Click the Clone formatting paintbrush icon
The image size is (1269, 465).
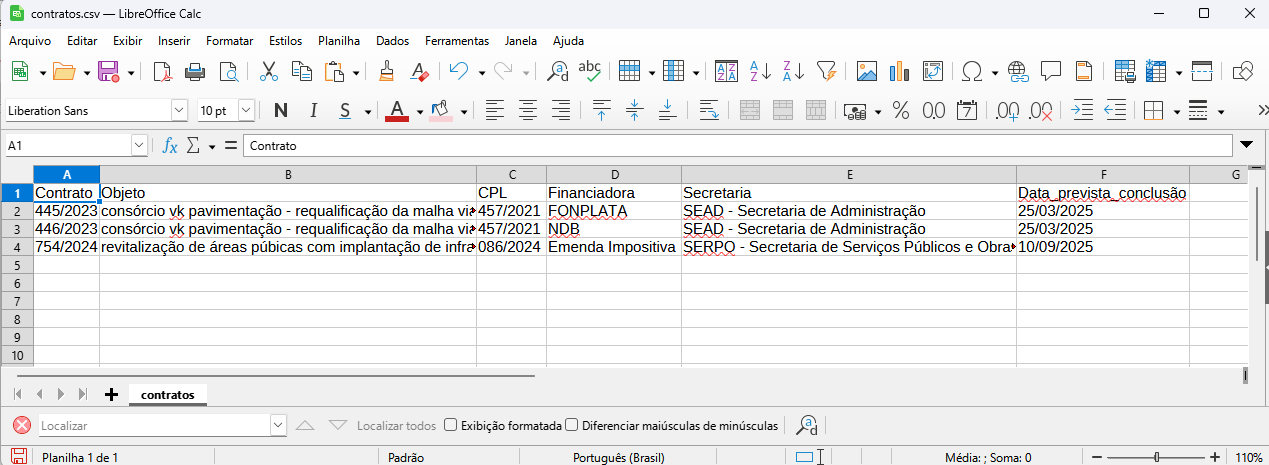click(388, 71)
